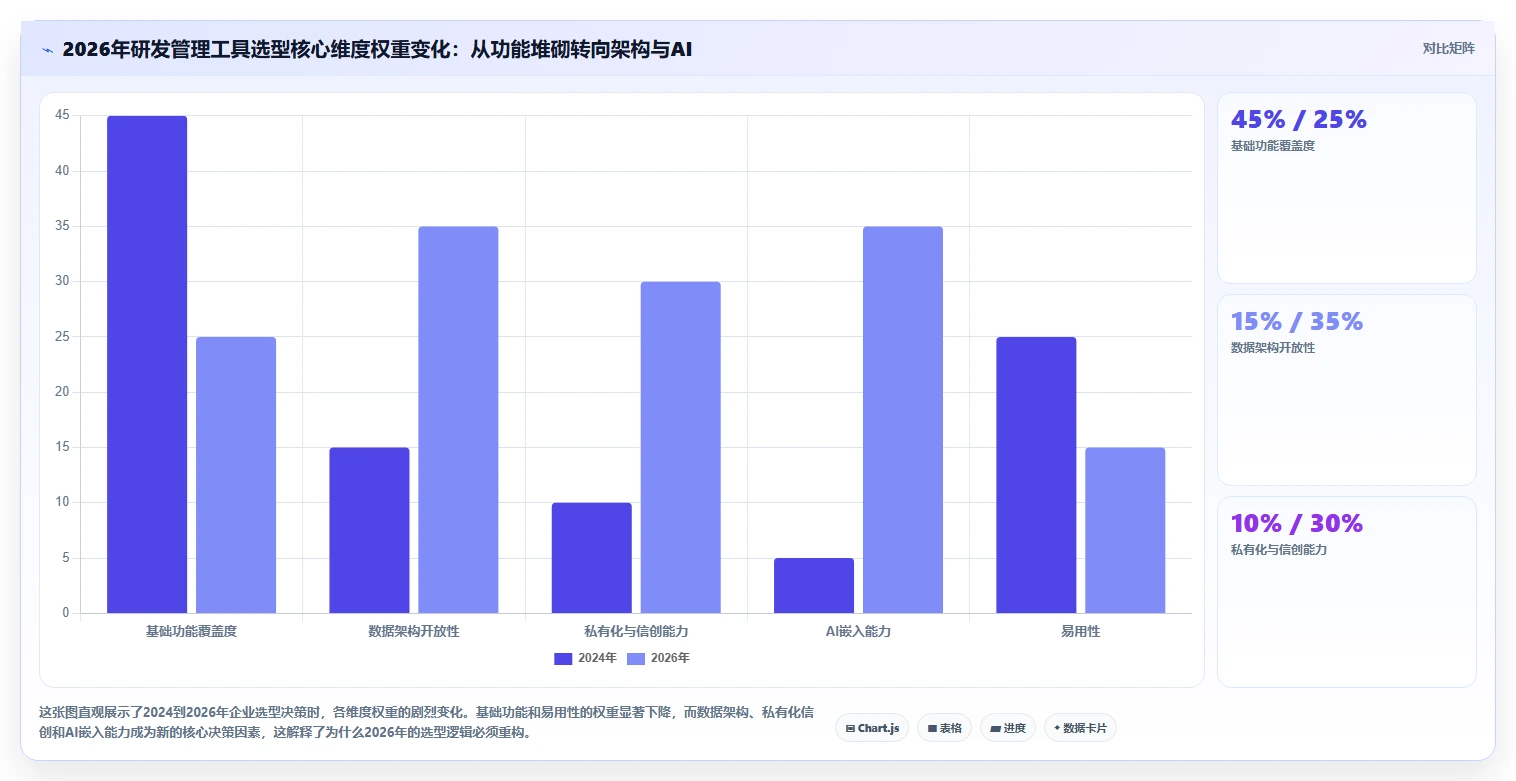This screenshot has width=1516, height=781.
Task: Click the x-axis label 数据架构开放性
Action: click(414, 632)
